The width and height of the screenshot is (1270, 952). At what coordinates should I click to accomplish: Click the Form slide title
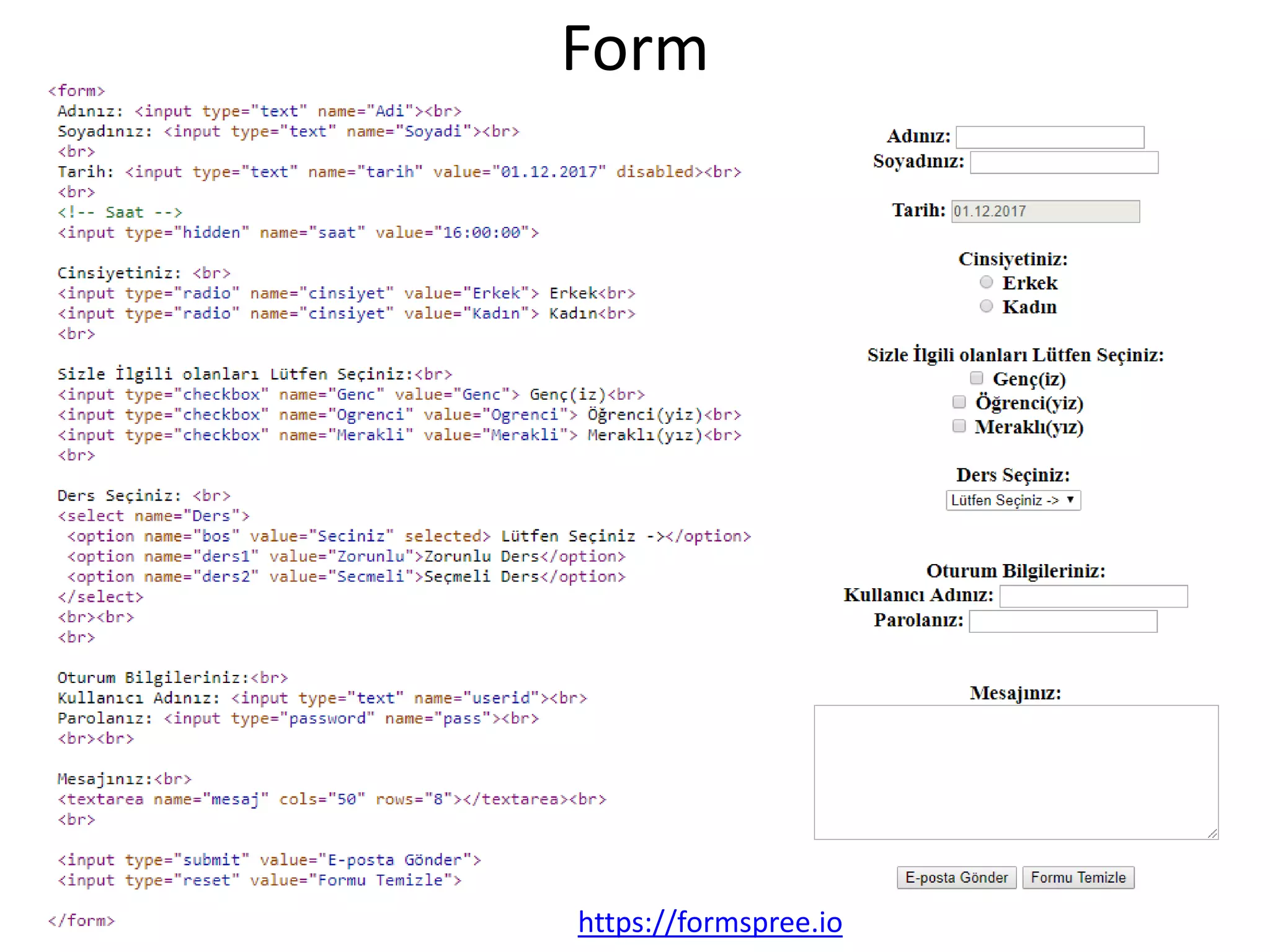click(635, 48)
